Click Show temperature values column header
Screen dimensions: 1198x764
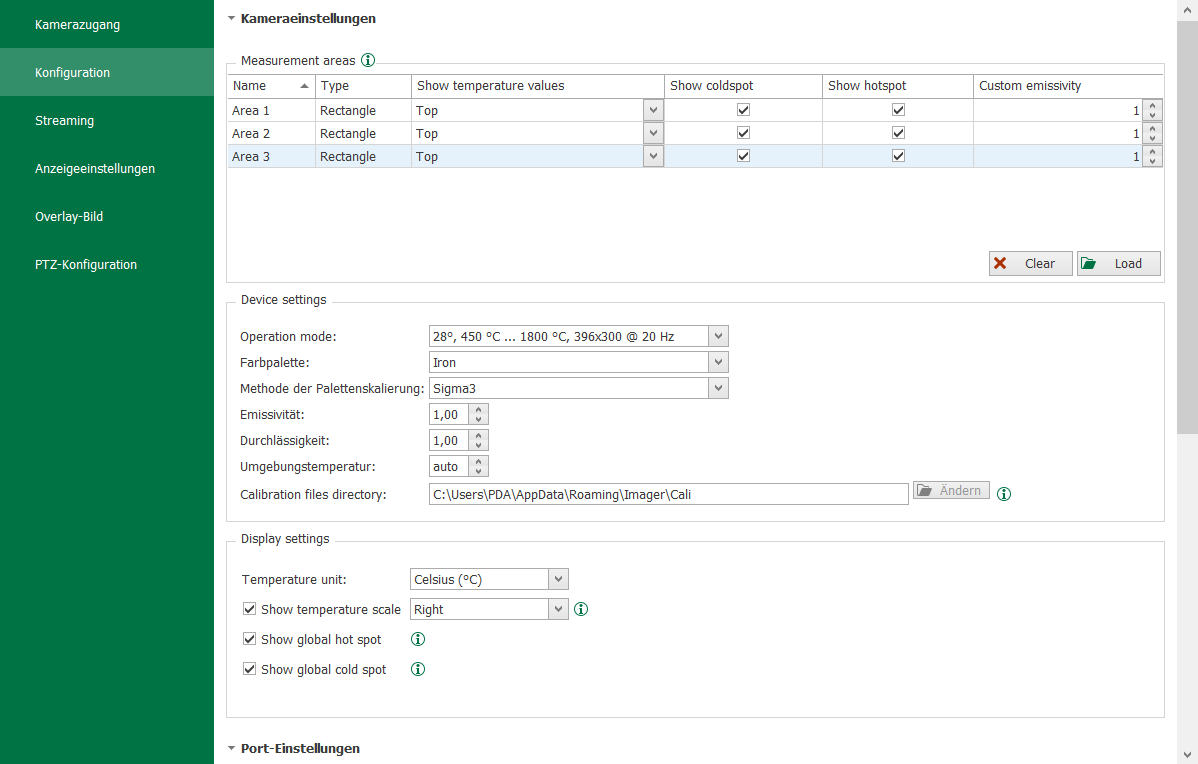pos(538,86)
